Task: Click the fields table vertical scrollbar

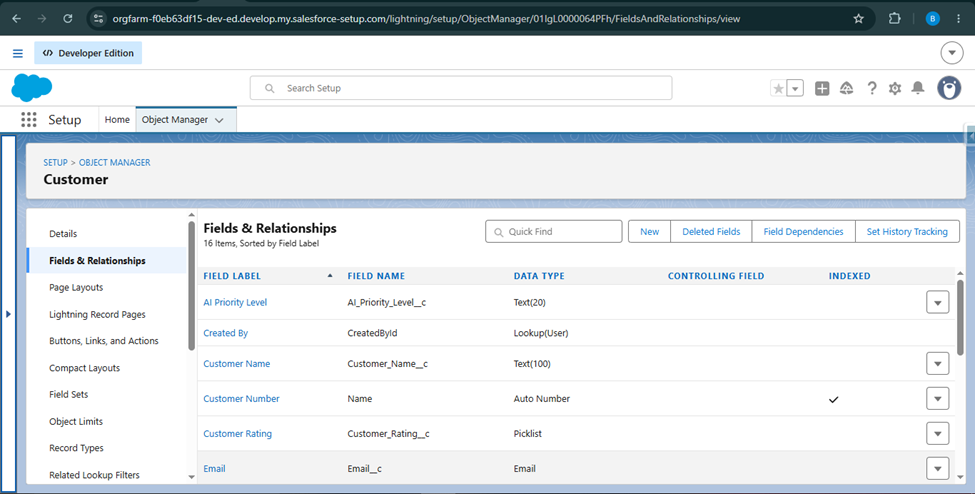Action: coord(960,317)
